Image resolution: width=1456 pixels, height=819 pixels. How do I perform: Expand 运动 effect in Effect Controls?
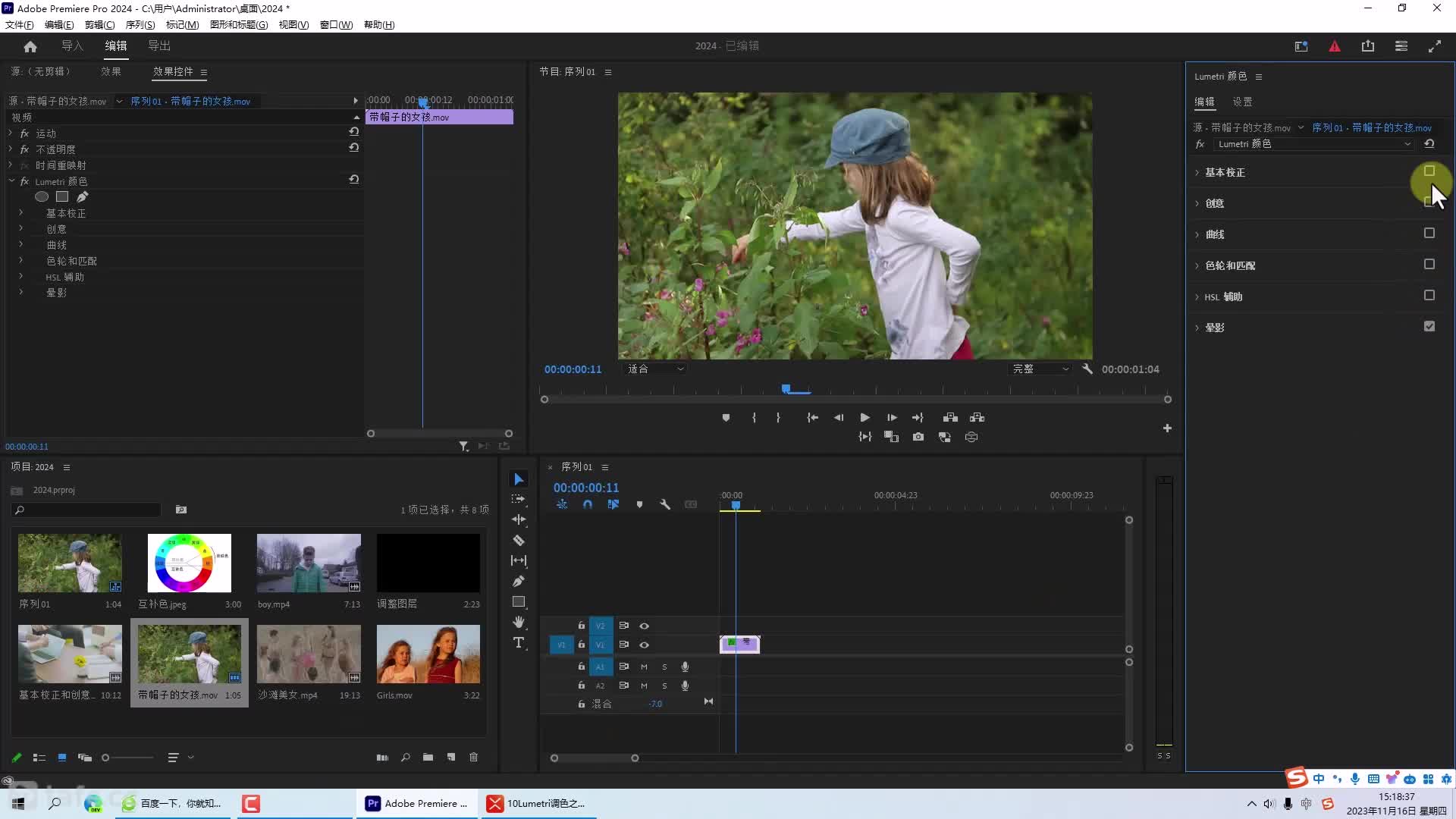[11, 133]
